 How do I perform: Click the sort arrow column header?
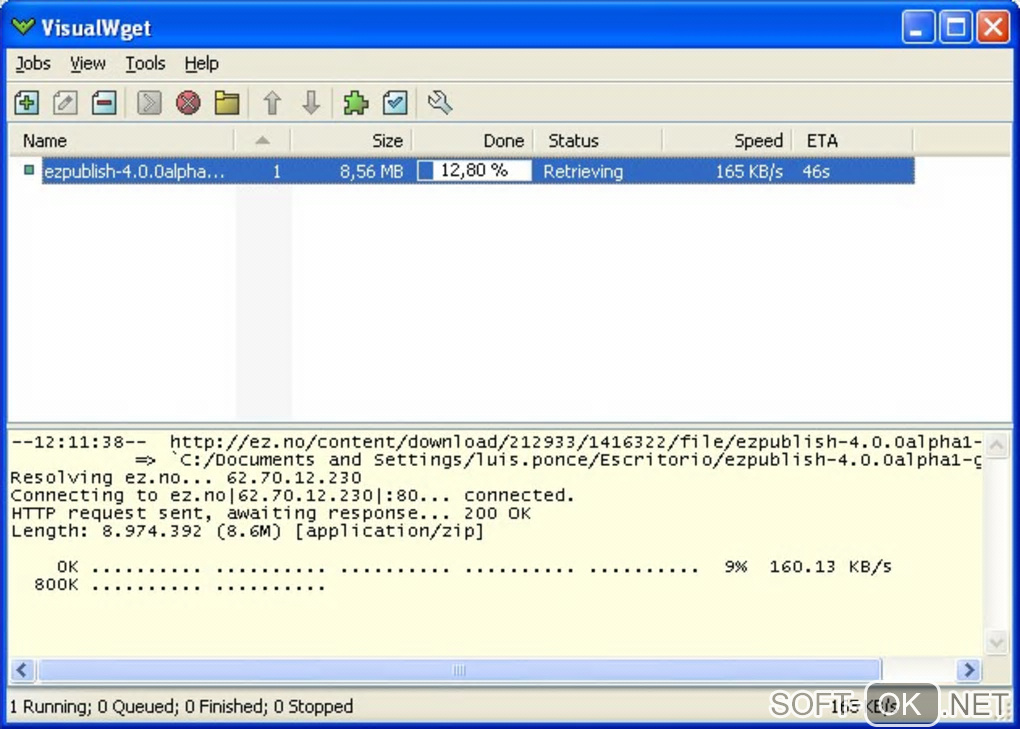tap(262, 140)
